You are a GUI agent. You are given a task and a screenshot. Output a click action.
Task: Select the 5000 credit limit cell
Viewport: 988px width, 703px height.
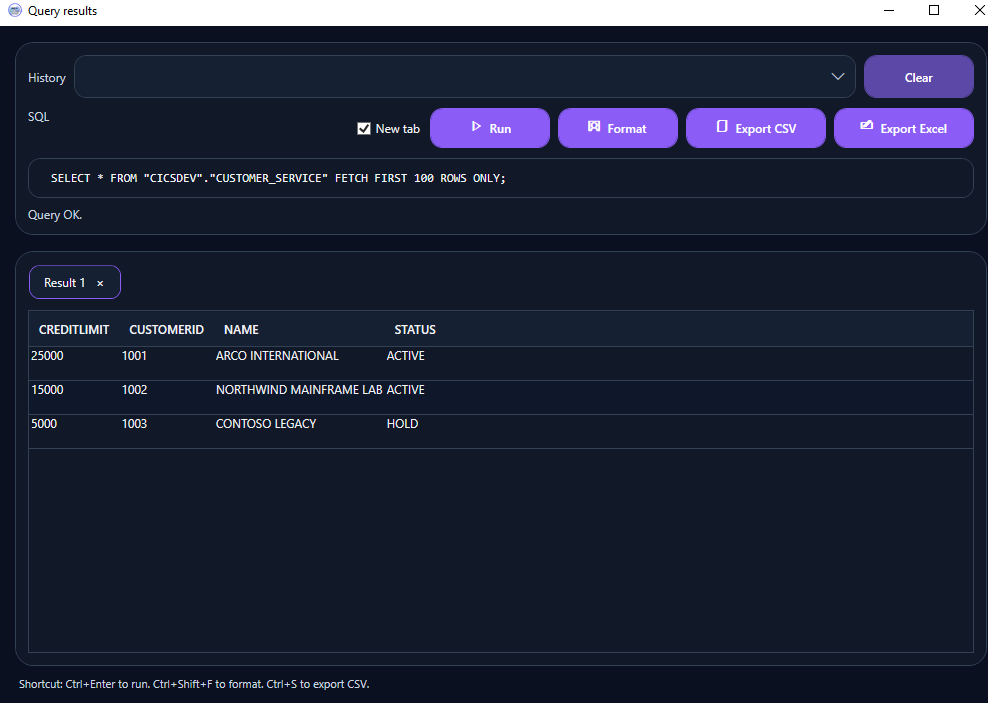[44, 424]
